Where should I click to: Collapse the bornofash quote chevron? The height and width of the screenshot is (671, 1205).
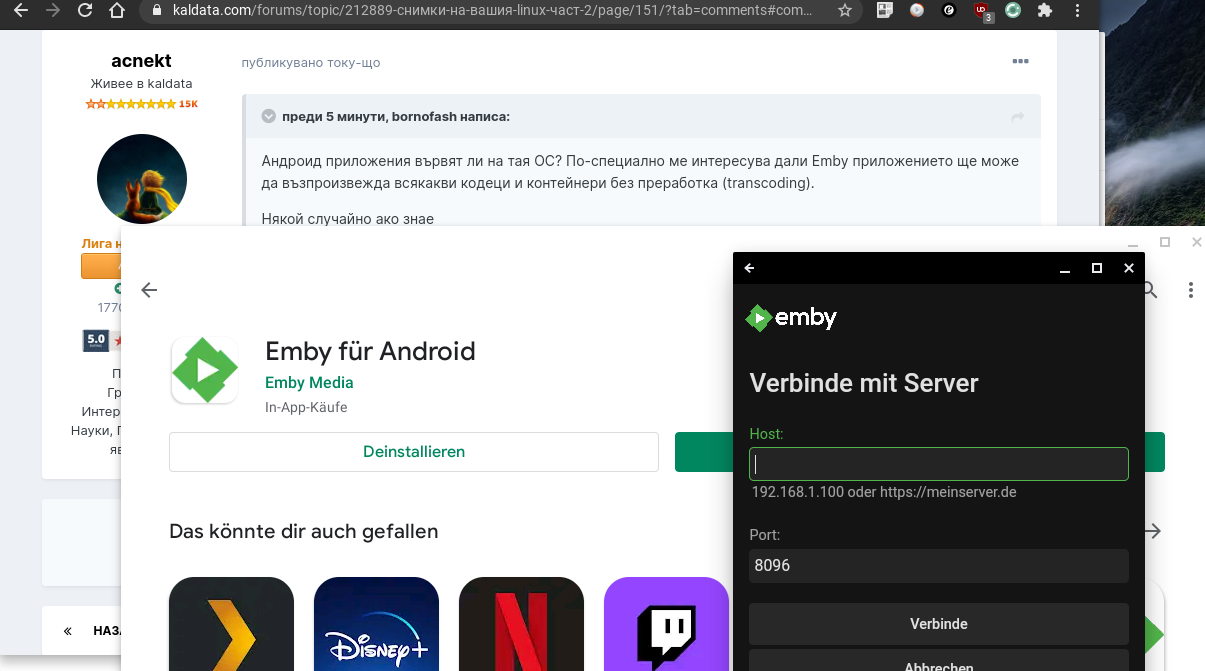pos(268,117)
